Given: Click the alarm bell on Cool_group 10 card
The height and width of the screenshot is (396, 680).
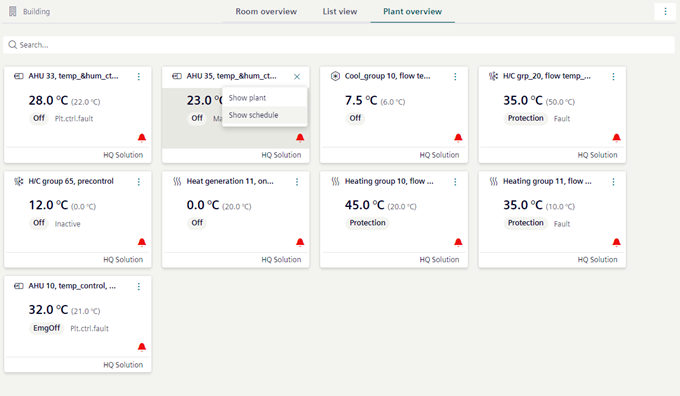Looking at the screenshot, I should [458, 137].
